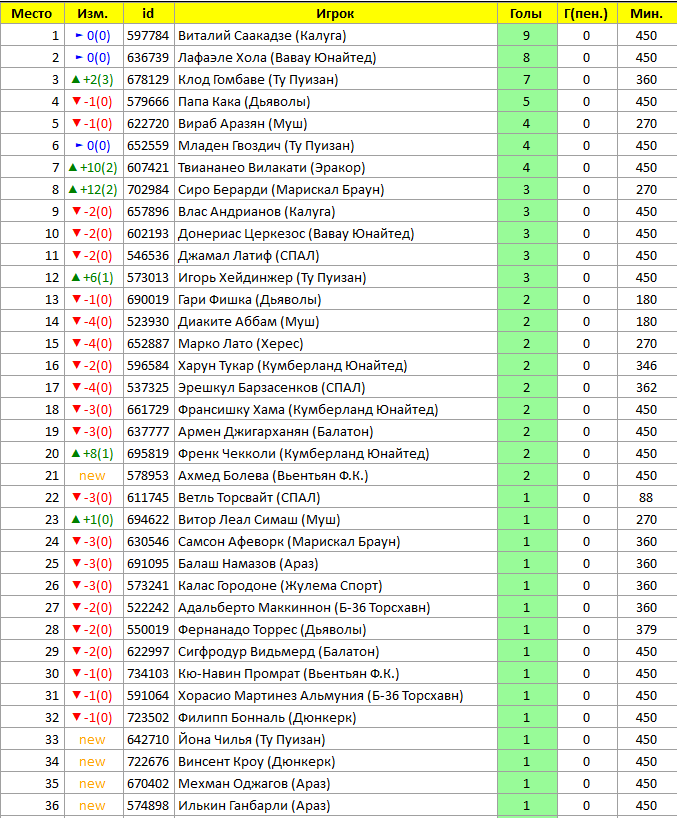677x818 pixels.
Task: Click id cell 734103
Action: 149,674
